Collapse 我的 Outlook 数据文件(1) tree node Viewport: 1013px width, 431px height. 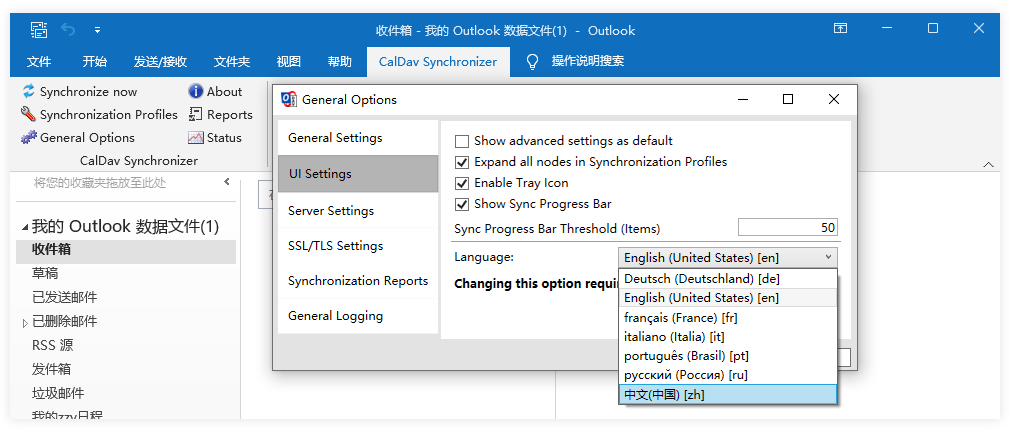tap(25, 227)
